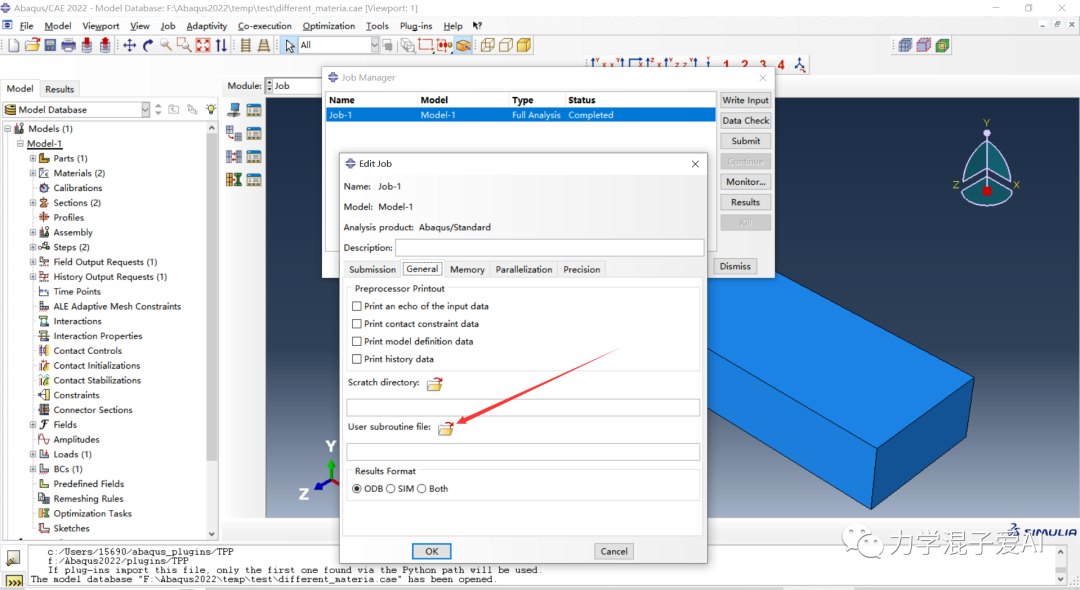This screenshot has height=590, width=1080.
Task: Click OK in the Edit Job dialog
Action: click(430, 551)
